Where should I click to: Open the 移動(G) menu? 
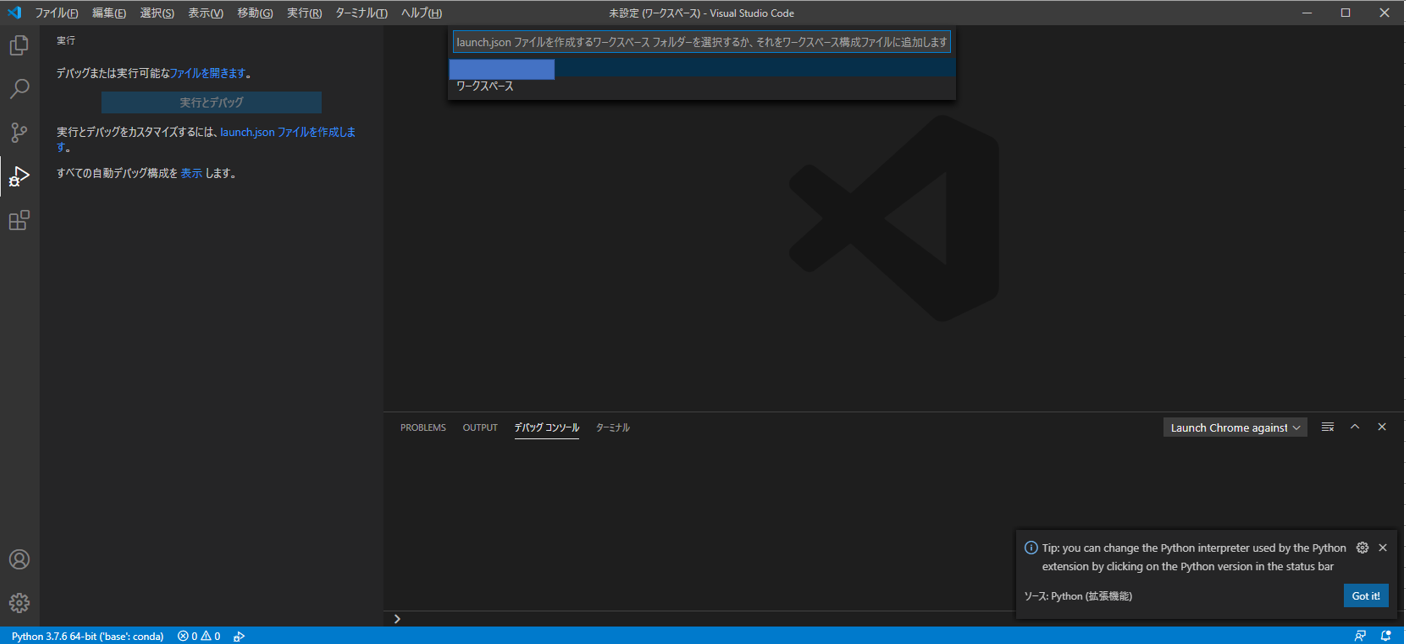[x=255, y=13]
